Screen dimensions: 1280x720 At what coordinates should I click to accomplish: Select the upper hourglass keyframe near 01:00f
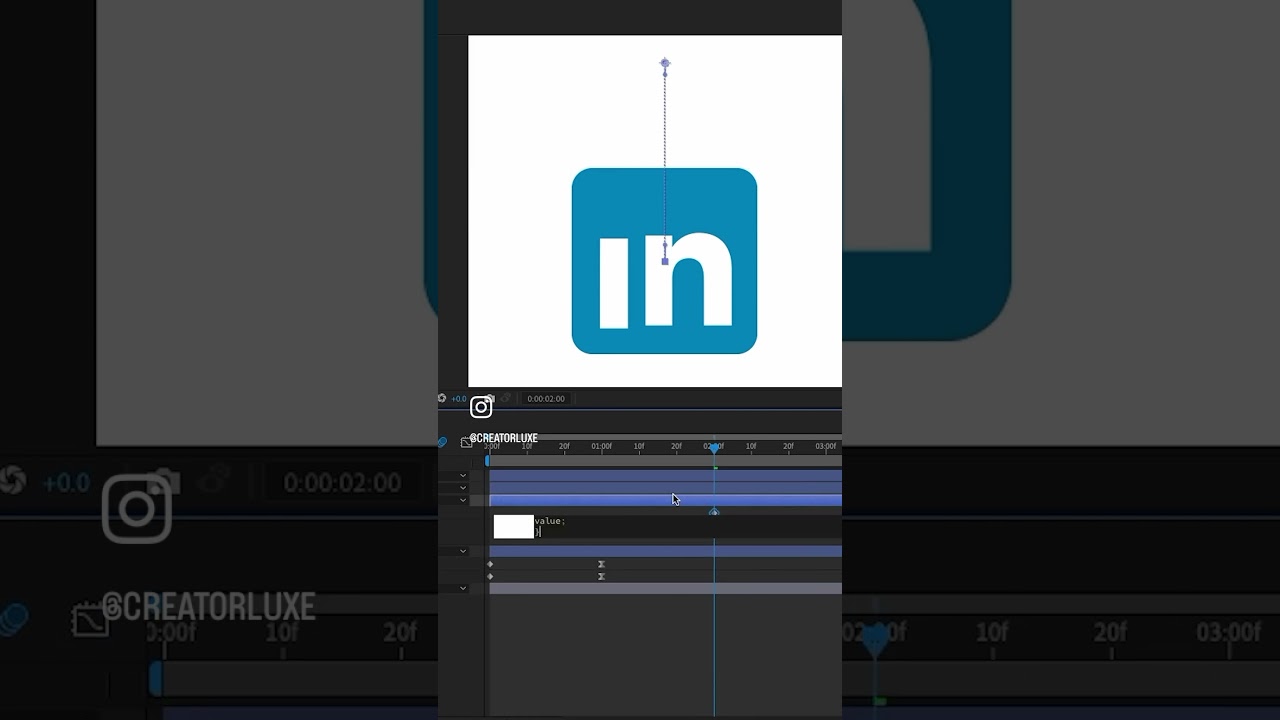[601, 564]
